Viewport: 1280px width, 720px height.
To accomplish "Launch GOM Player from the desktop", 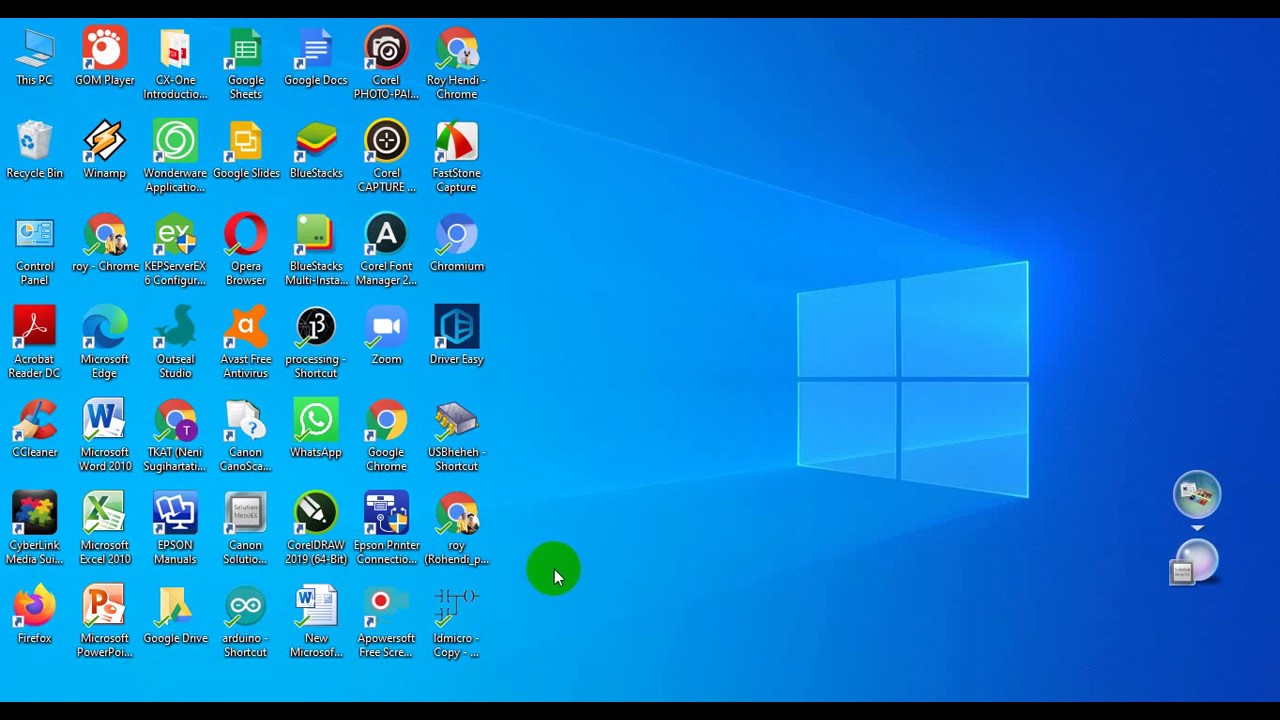I will point(105,58).
